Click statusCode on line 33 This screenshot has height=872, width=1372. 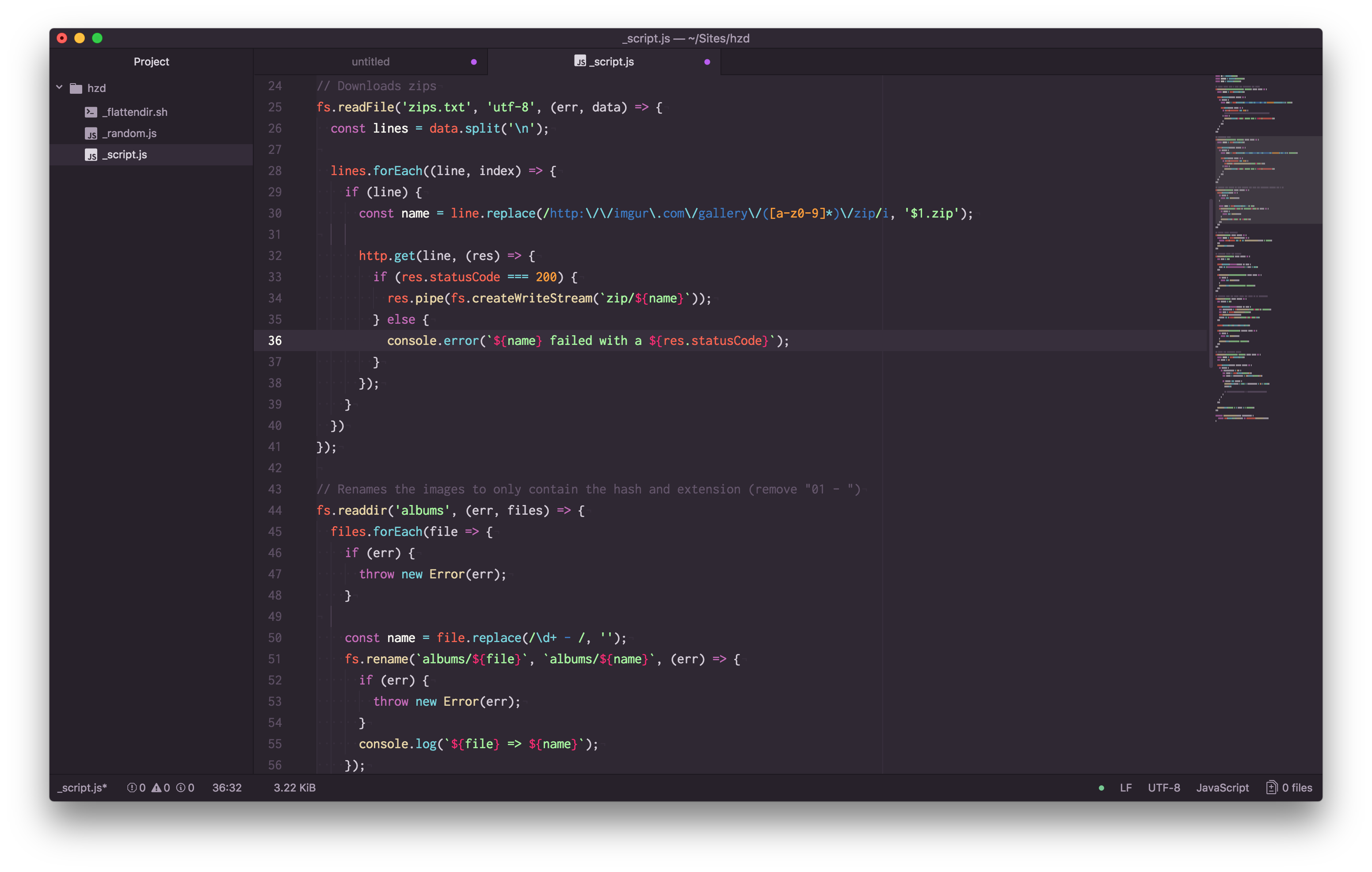click(x=465, y=276)
